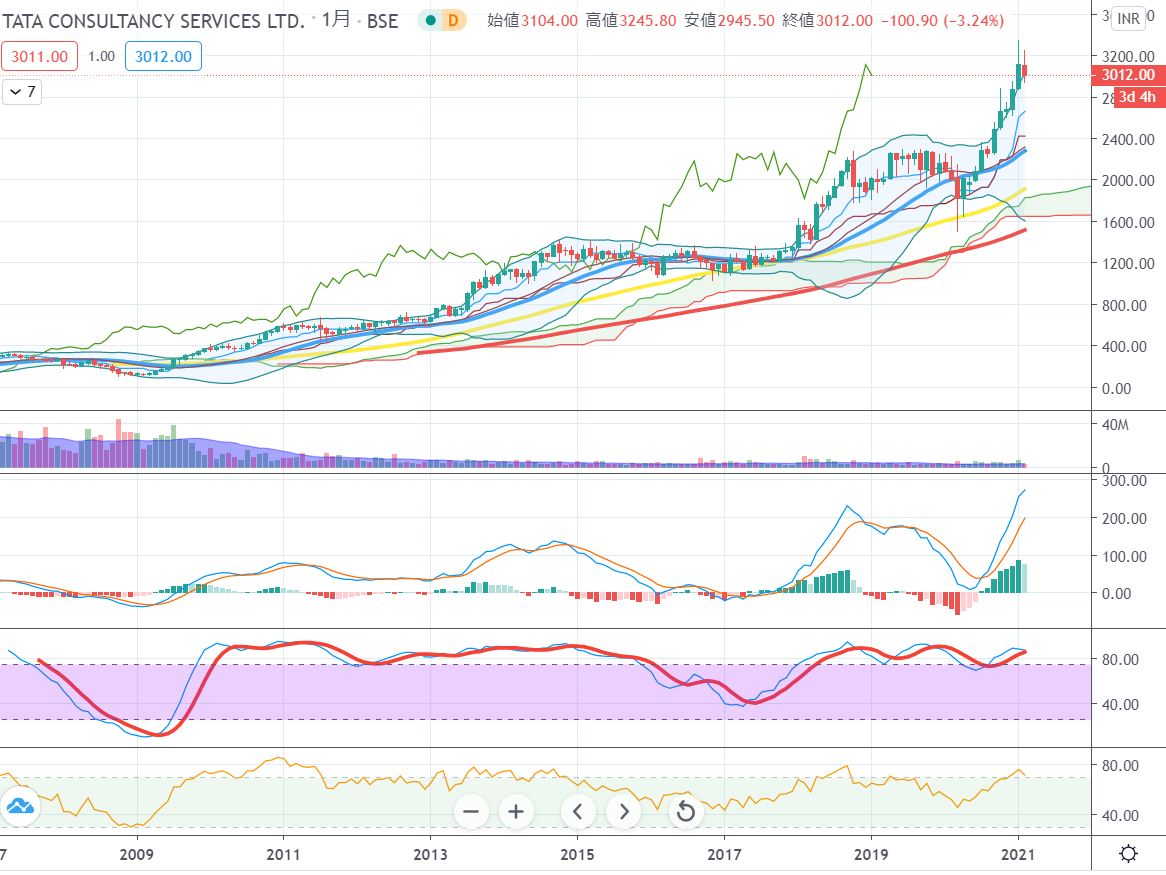This screenshot has height=875, width=1166.
Task: Click the red sell price 3011.00 button
Action: tap(39, 56)
